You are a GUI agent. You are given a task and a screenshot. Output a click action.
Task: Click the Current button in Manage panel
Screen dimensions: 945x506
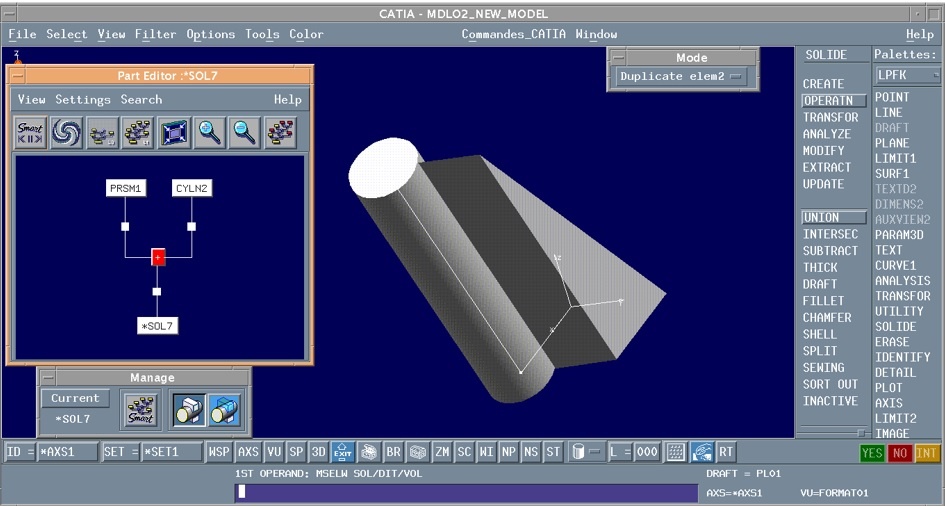75,398
